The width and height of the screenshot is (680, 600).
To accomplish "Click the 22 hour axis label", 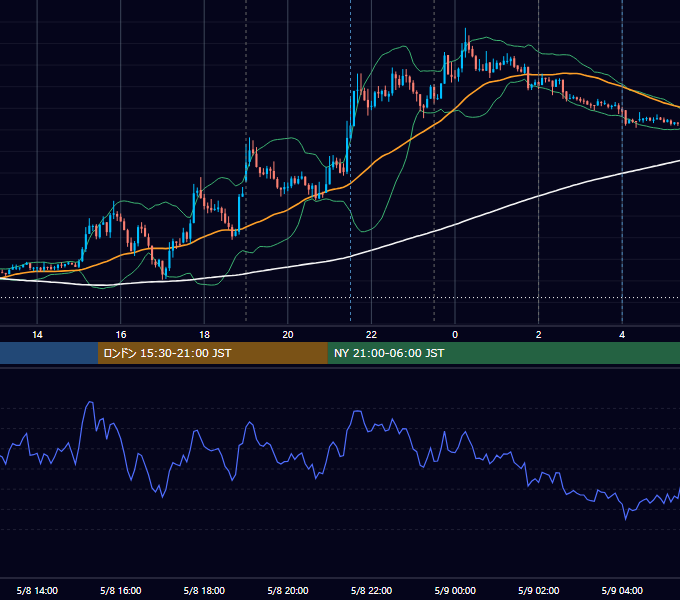I will click(371, 335).
